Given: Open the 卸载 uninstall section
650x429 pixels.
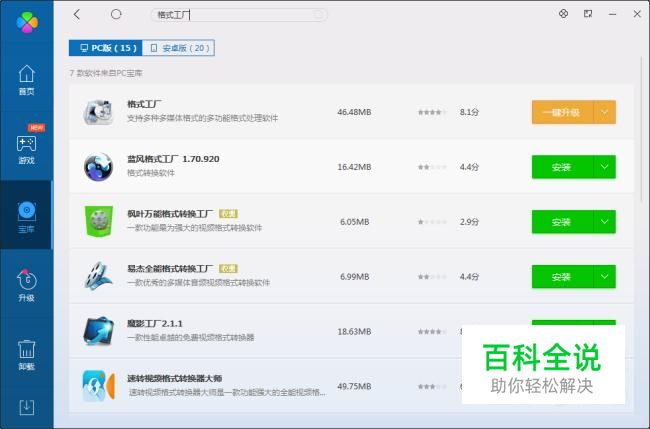Looking at the screenshot, I should (27, 355).
